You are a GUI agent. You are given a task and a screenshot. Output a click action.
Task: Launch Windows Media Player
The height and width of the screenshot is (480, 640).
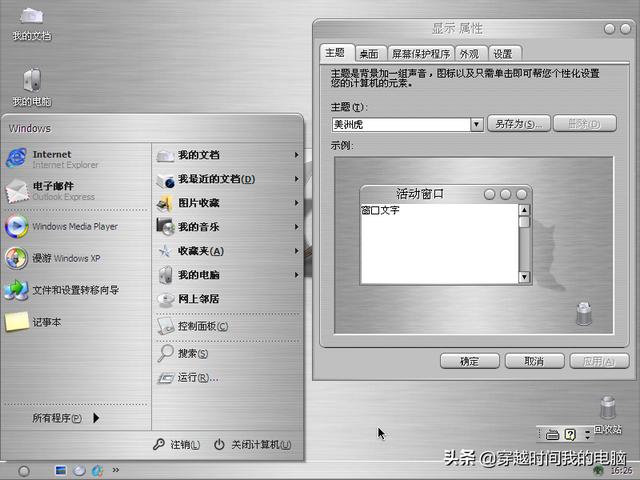[x=76, y=226]
